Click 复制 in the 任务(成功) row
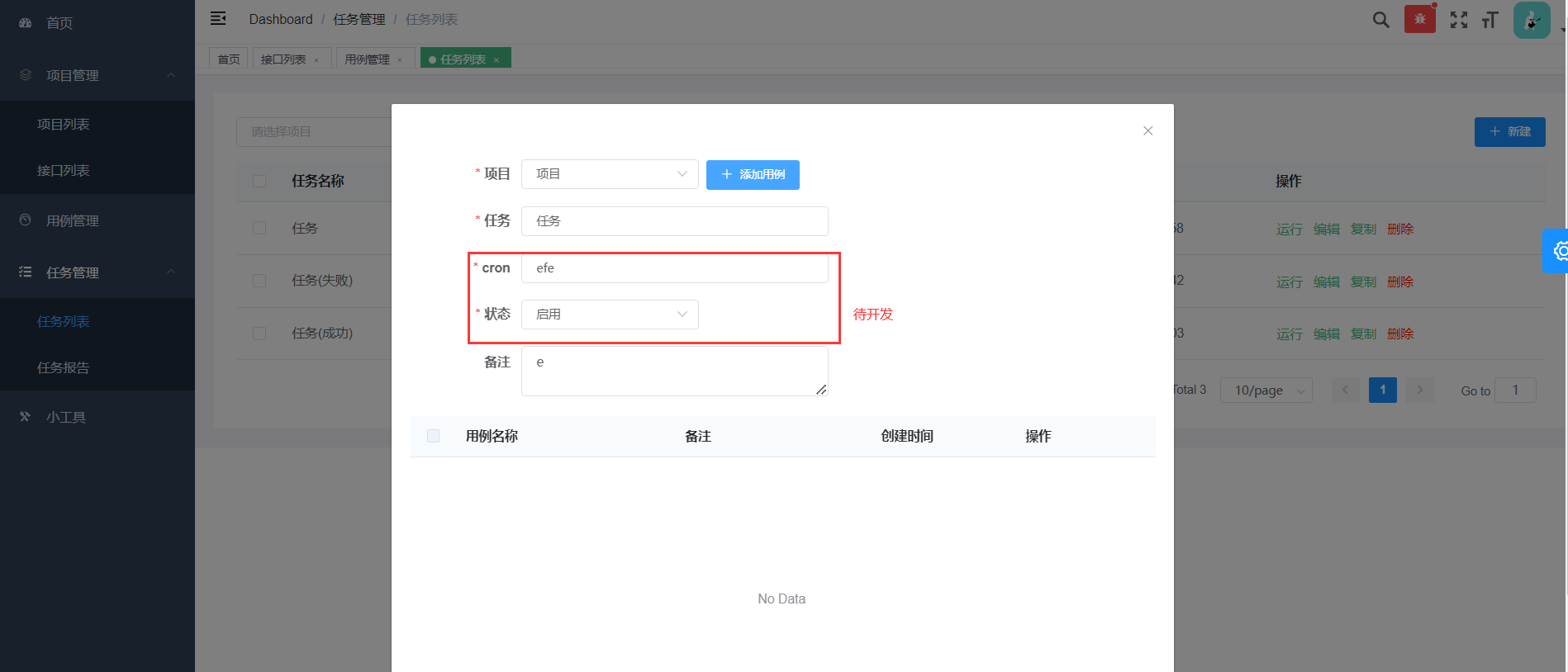This screenshot has width=1568, height=672. [x=1363, y=334]
